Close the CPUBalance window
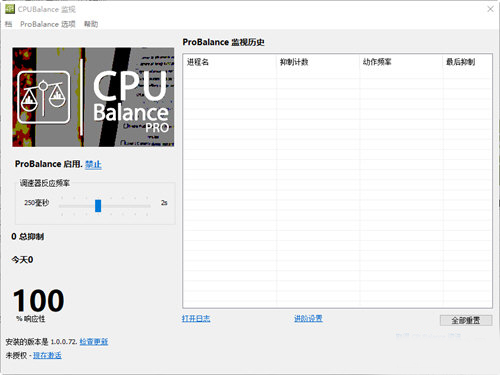The width and height of the screenshot is (500, 375). (x=490, y=9)
